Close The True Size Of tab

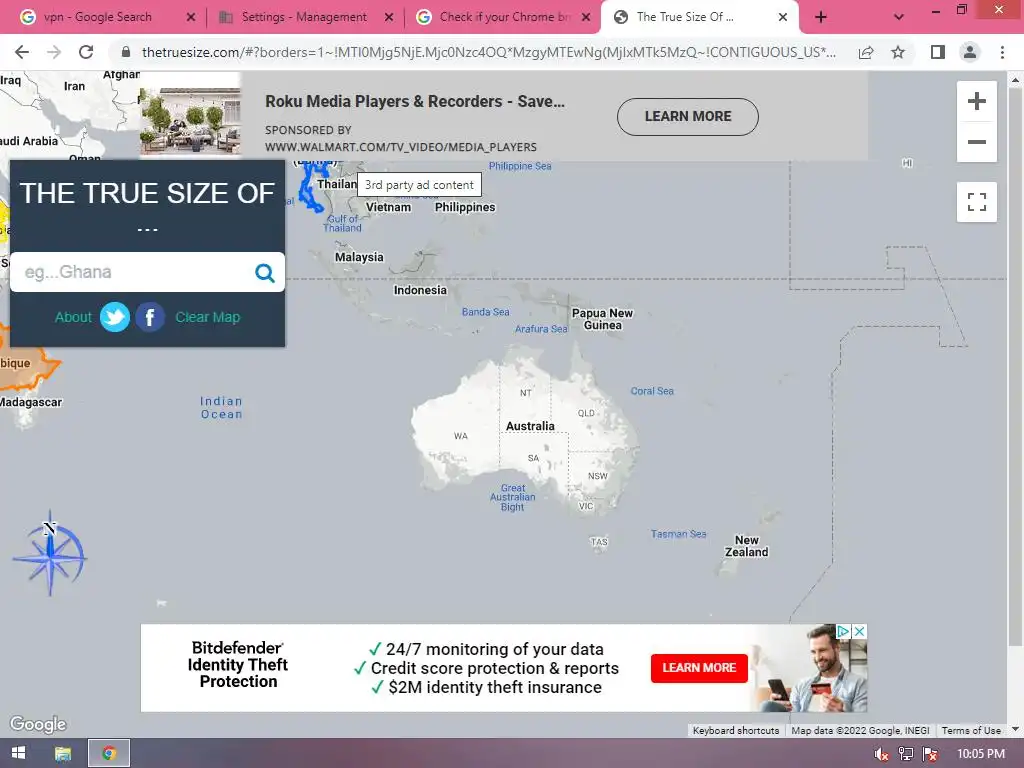click(x=782, y=17)
